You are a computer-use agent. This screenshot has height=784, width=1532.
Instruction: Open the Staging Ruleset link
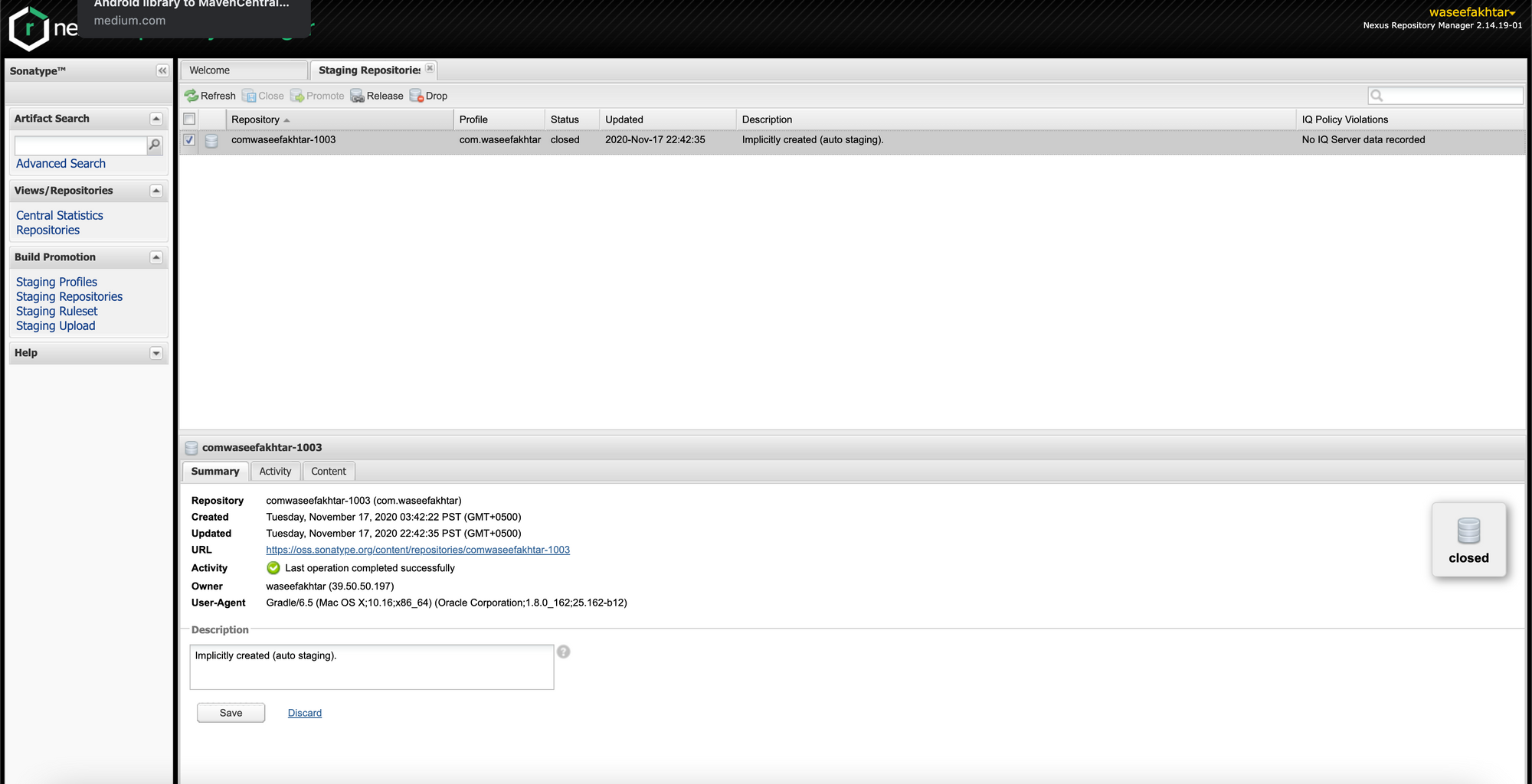[x=57, y=312]
